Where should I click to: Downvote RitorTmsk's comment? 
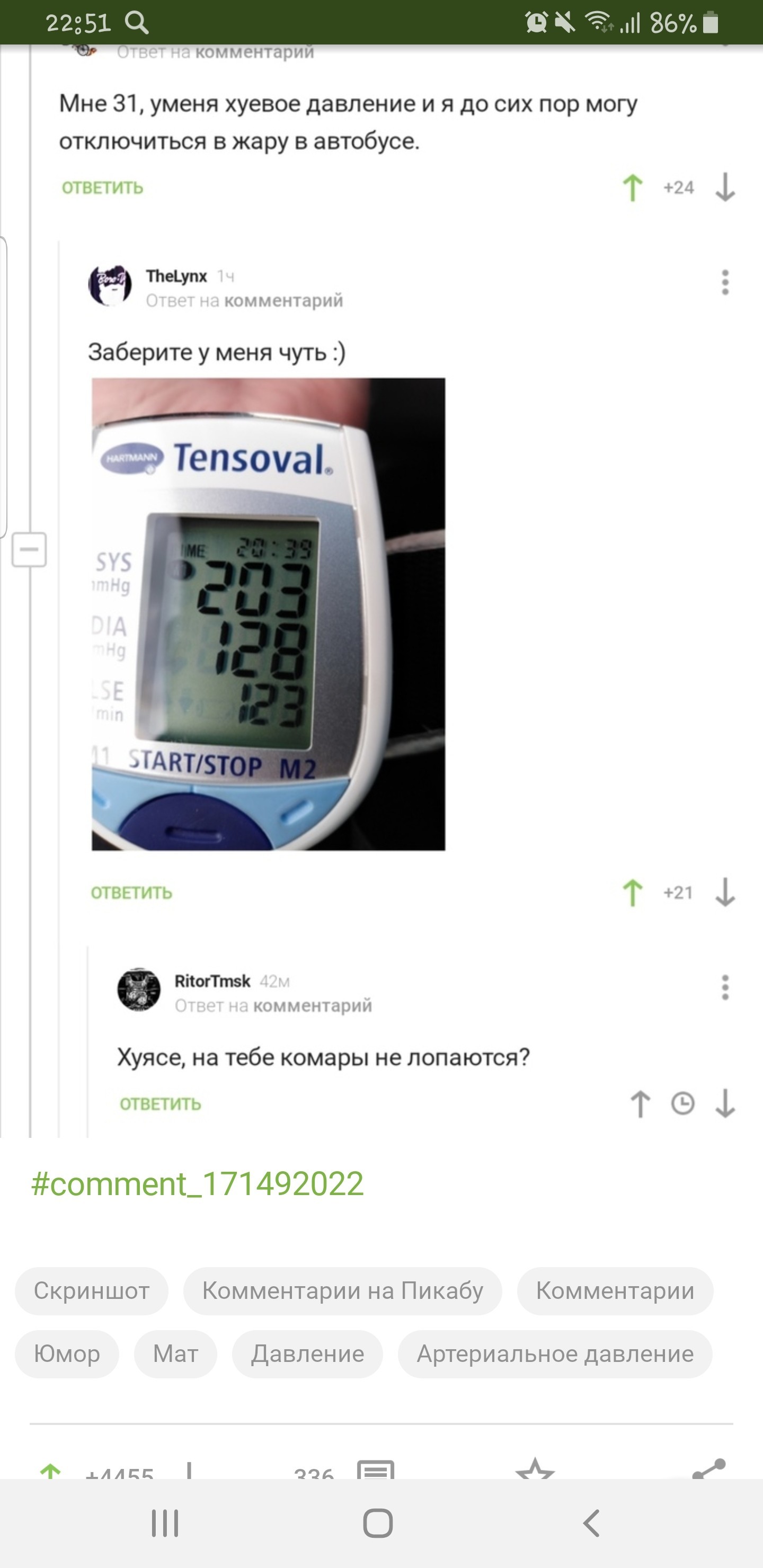(x=725, y=1103)
